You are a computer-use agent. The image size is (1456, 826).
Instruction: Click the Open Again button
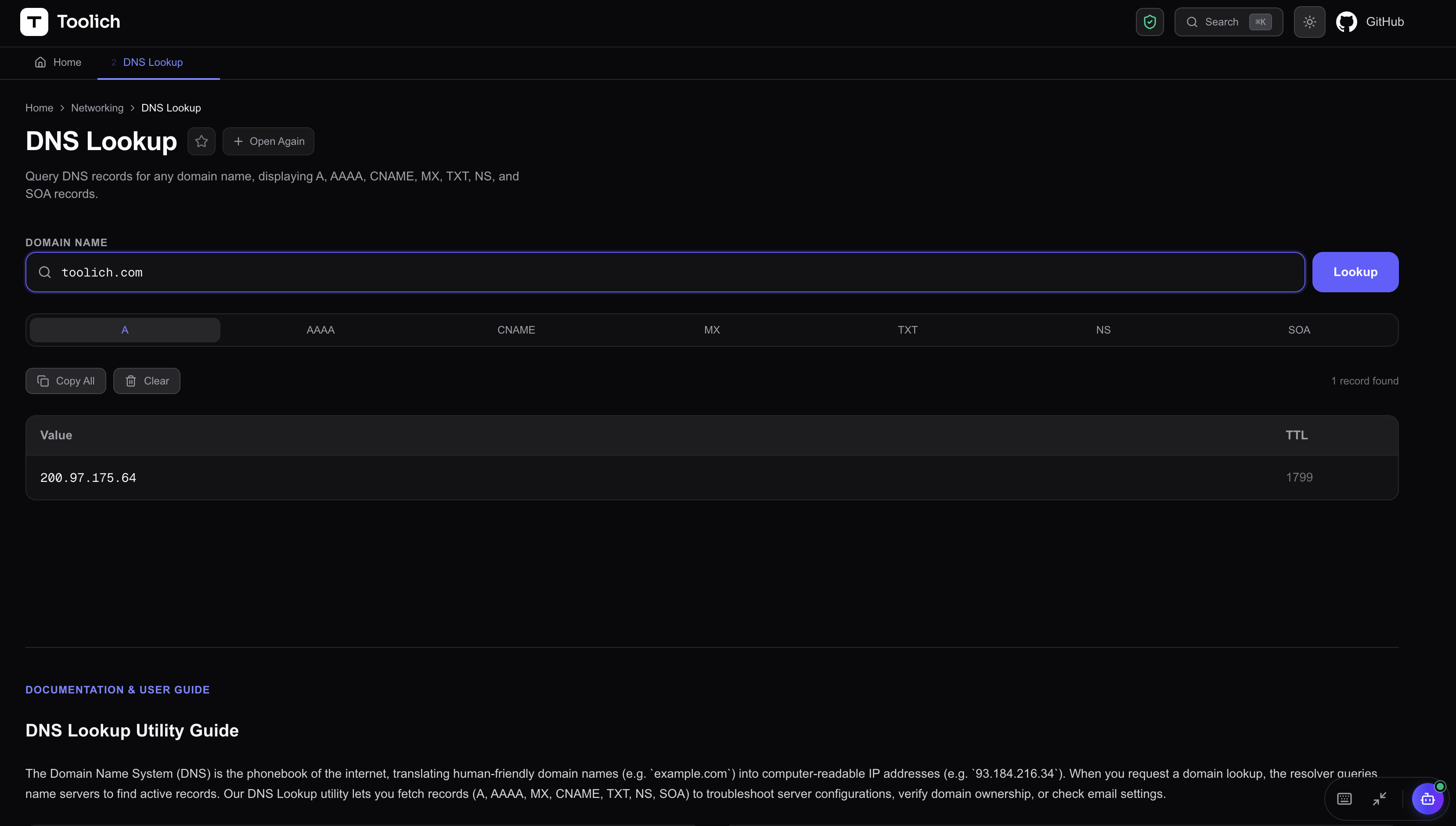[268, 141]
